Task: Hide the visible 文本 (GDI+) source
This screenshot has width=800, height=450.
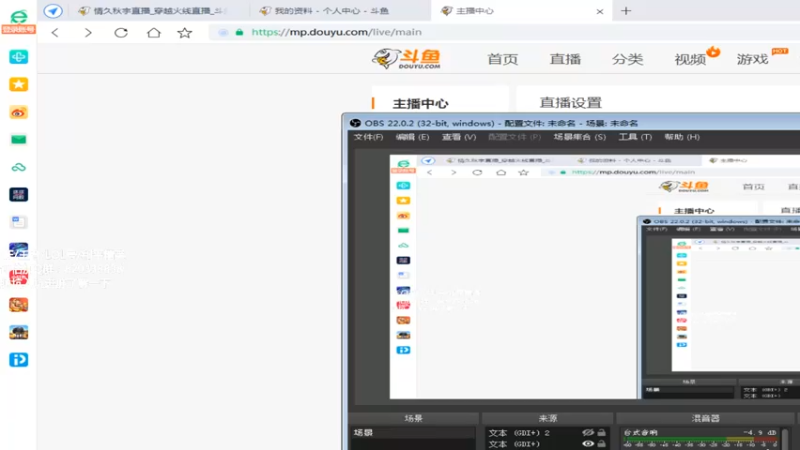Action: (x=588, y=444)
